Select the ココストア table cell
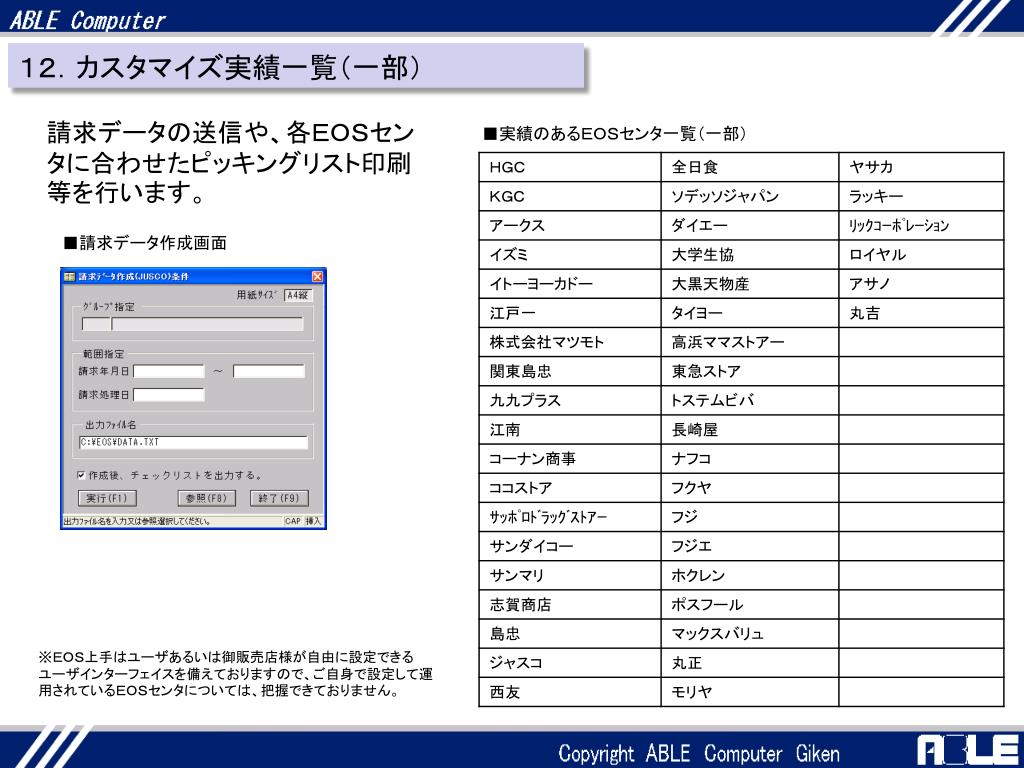Image resolution: width=1024 pixels, height=768 pixels. coord(569,488)
